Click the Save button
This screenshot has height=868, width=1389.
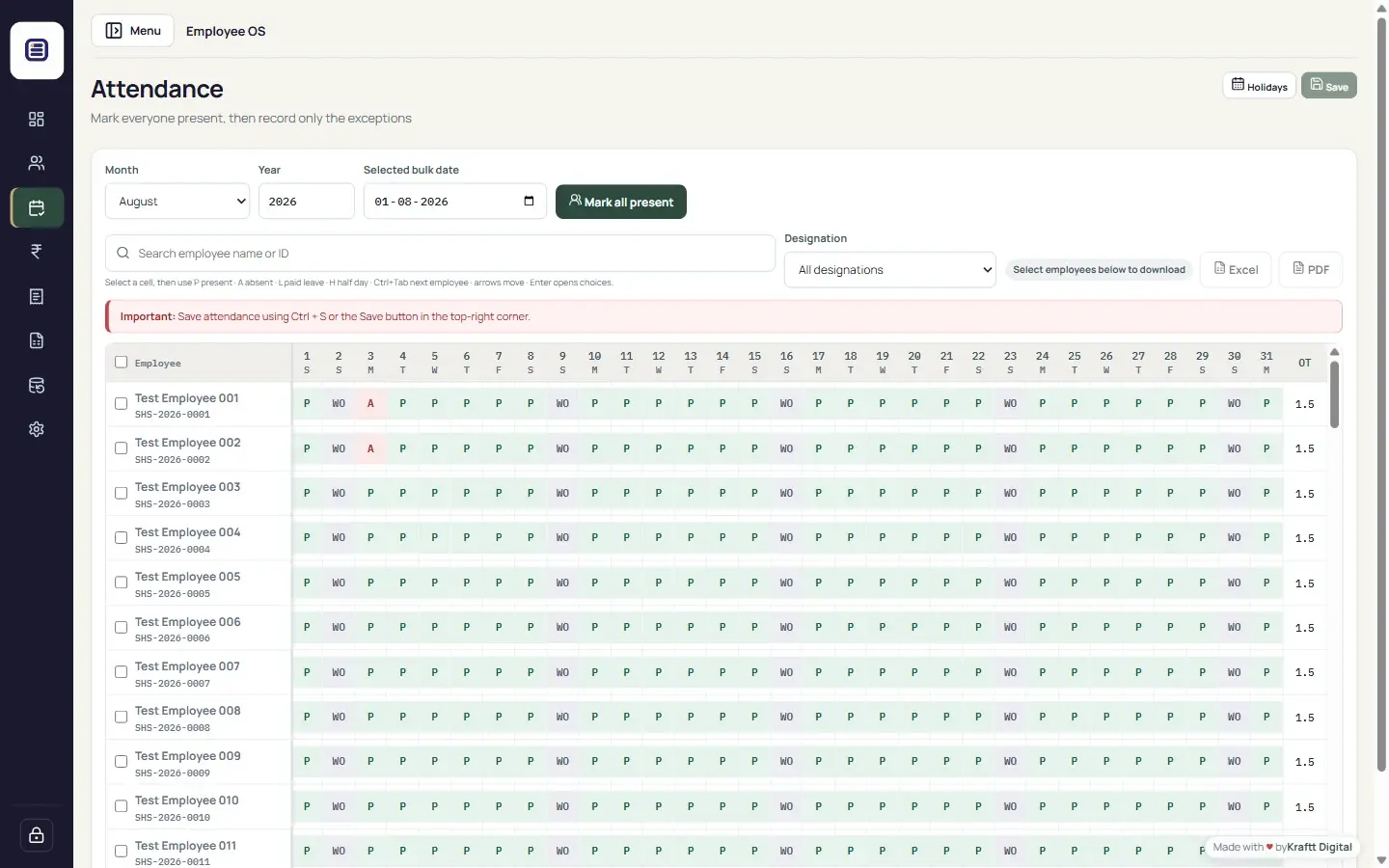pyautogui.click(x=1329, y=86)
